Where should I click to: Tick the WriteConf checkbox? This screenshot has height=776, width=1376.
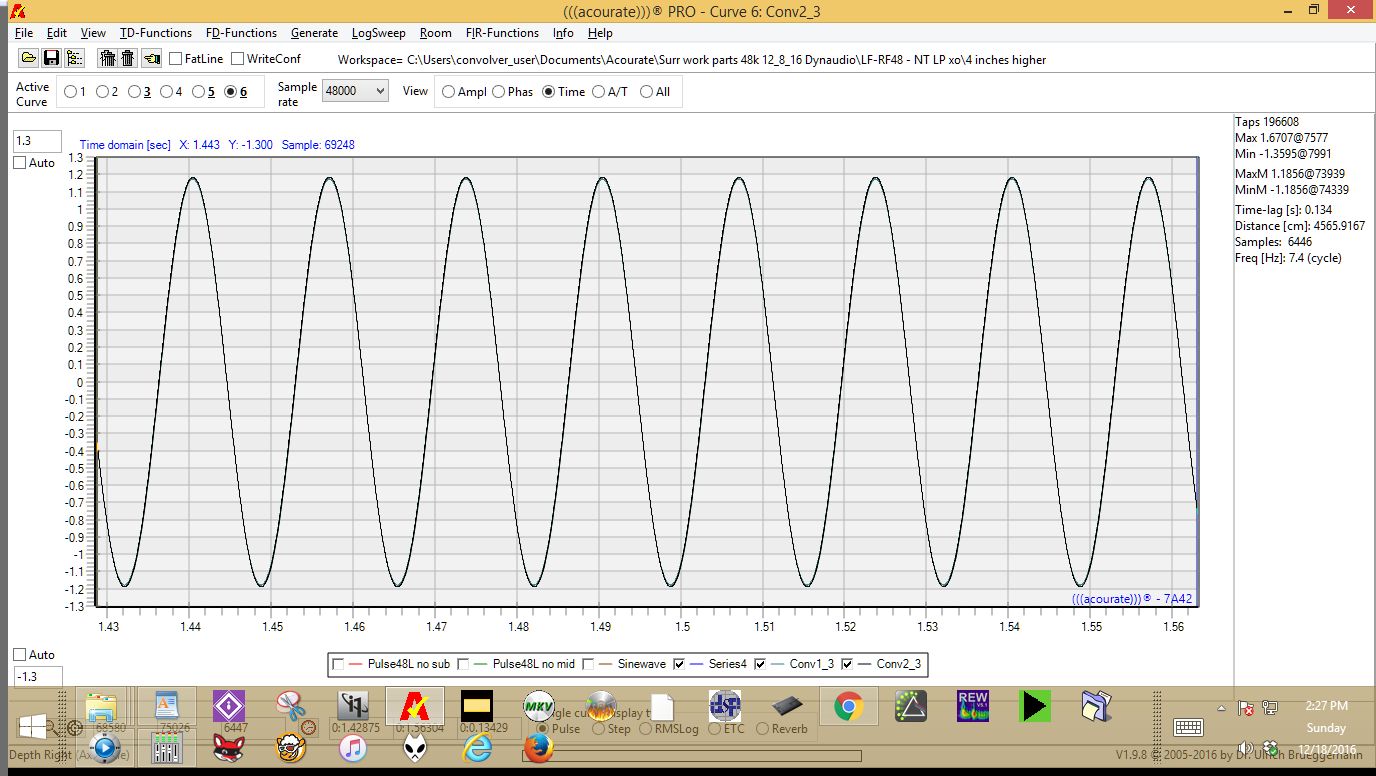pos(238,59)
